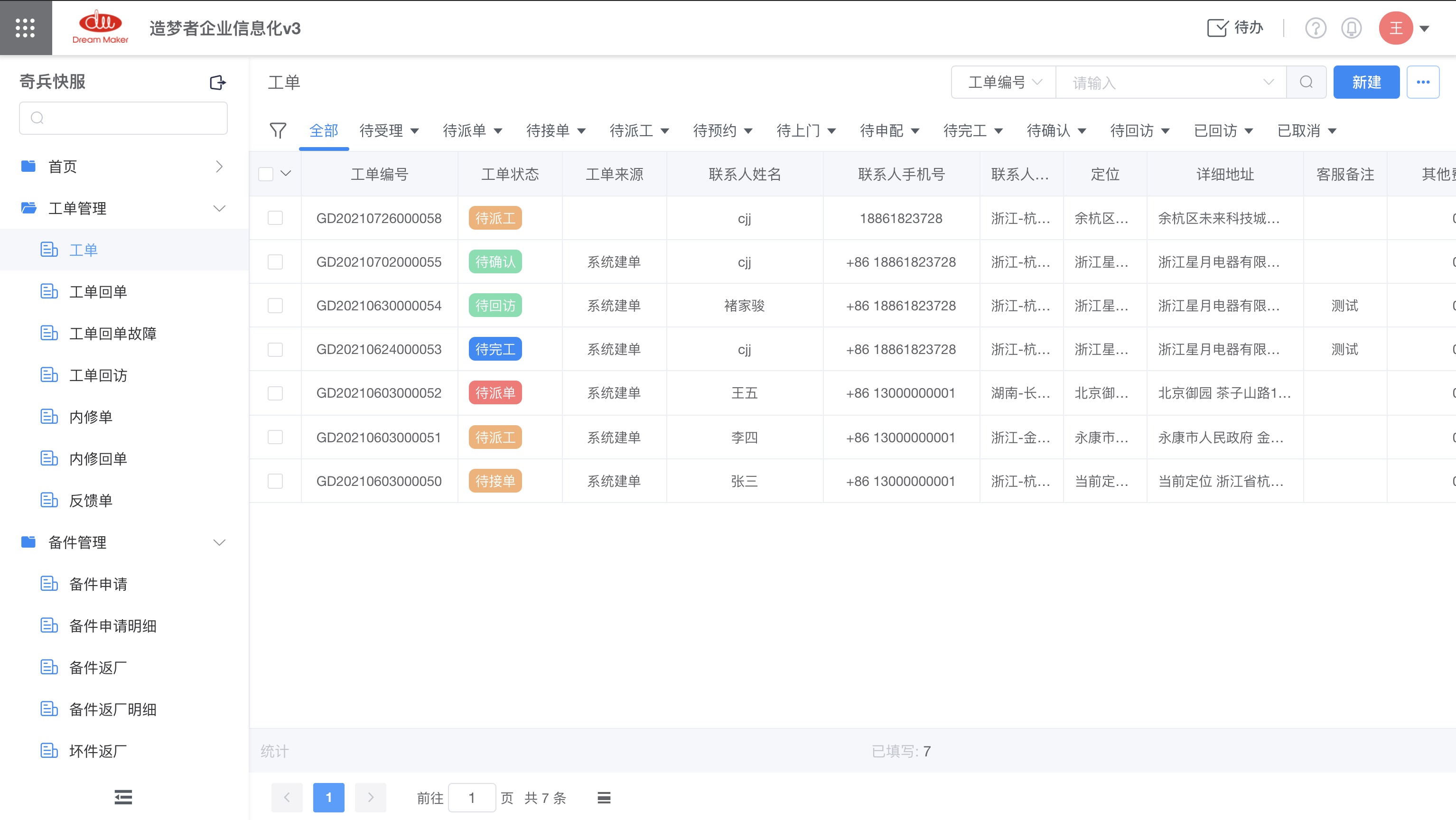This screenshot has width=1456, height=820.
Task: Check the row GD20210726000058
Action: 275,217
